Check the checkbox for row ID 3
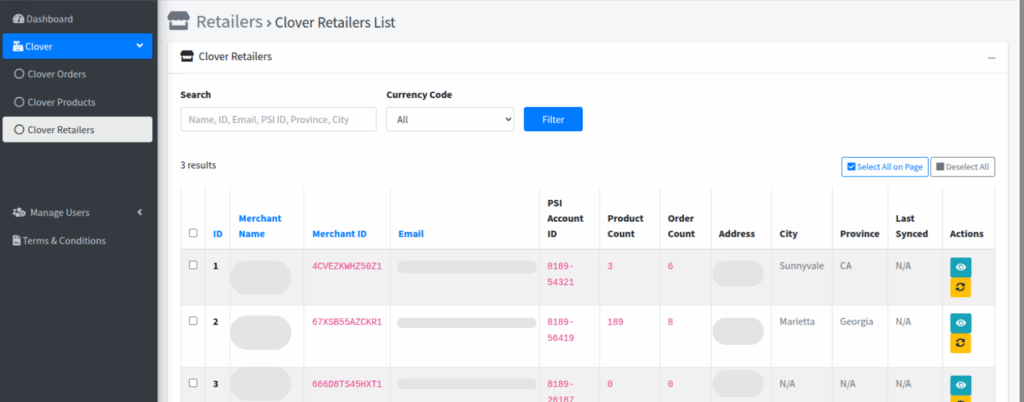The height and width of the screenshot is (402, 1024). tap(193, 382)
